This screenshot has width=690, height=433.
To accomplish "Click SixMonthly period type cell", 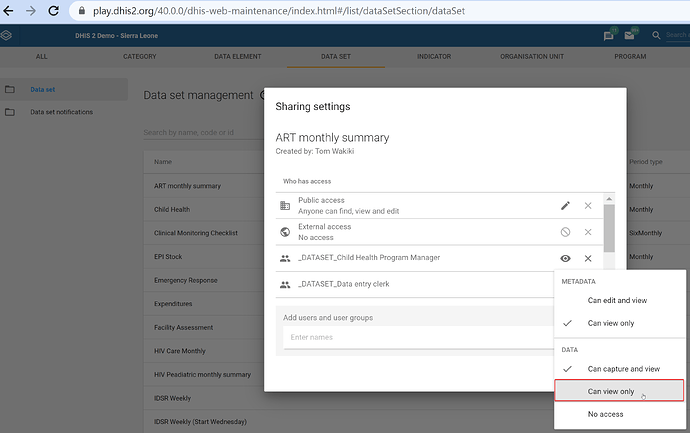I will [645, 233].
